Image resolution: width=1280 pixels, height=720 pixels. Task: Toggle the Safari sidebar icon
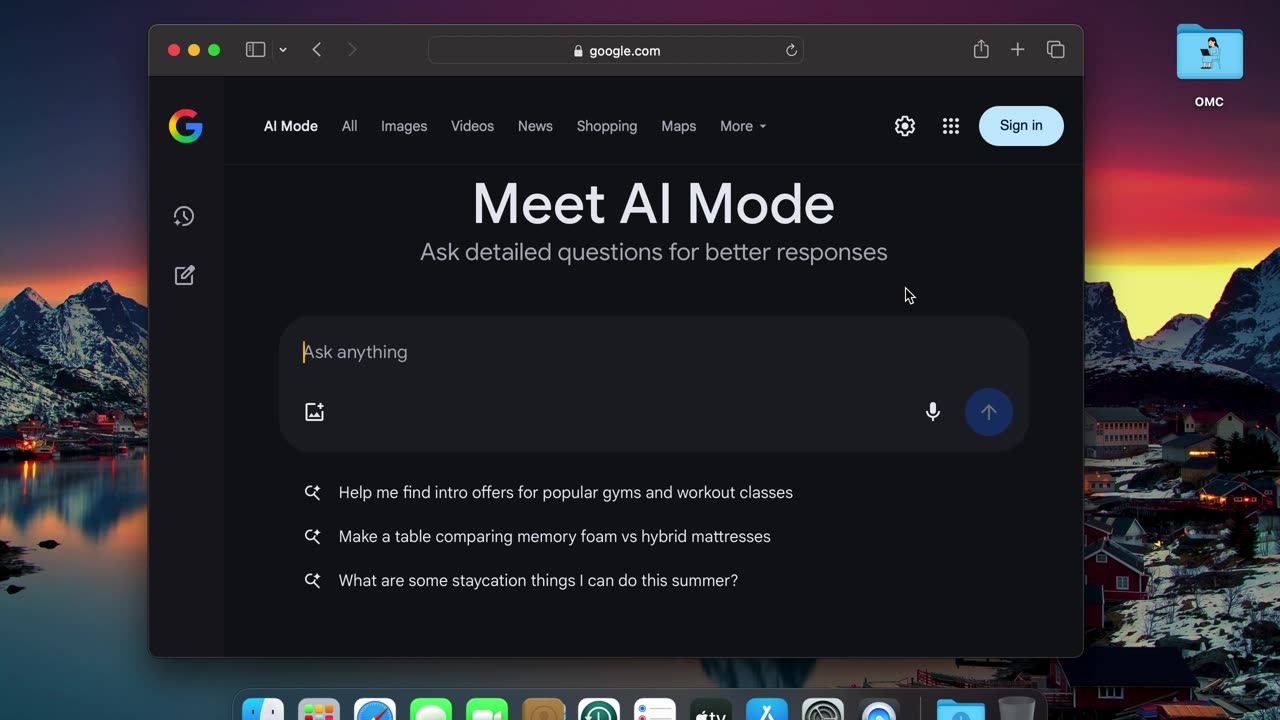click(256, 50)
